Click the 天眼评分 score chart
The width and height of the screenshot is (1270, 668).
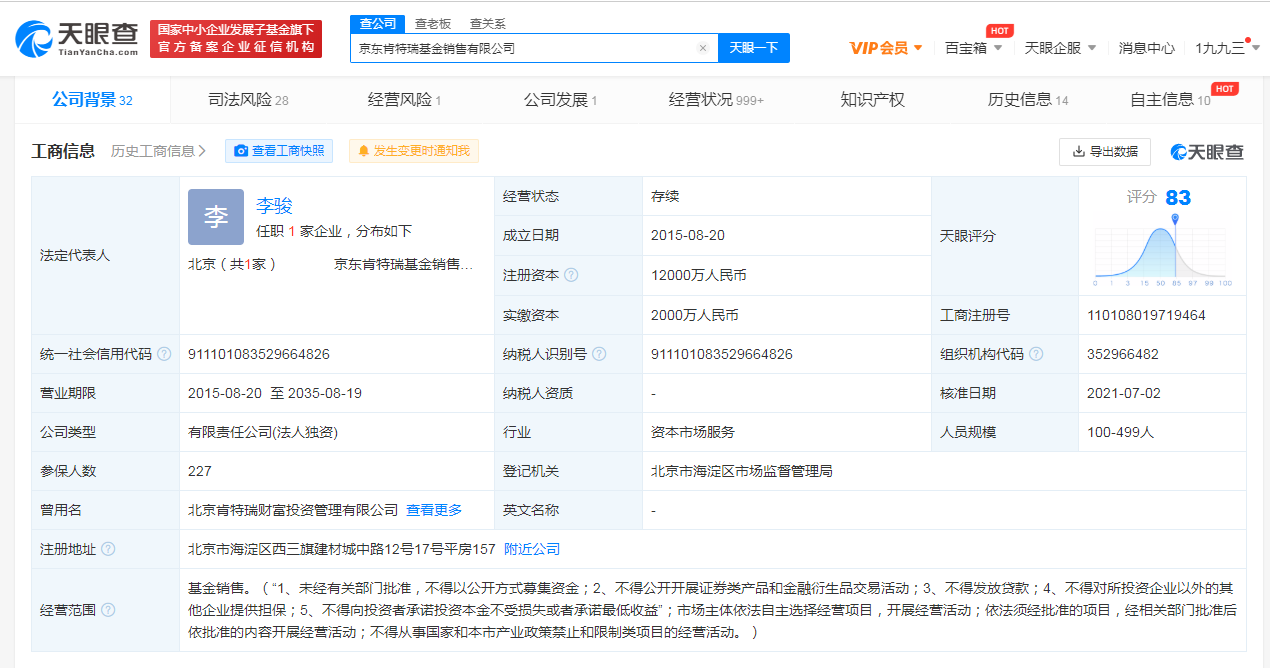coord(1160,250)
